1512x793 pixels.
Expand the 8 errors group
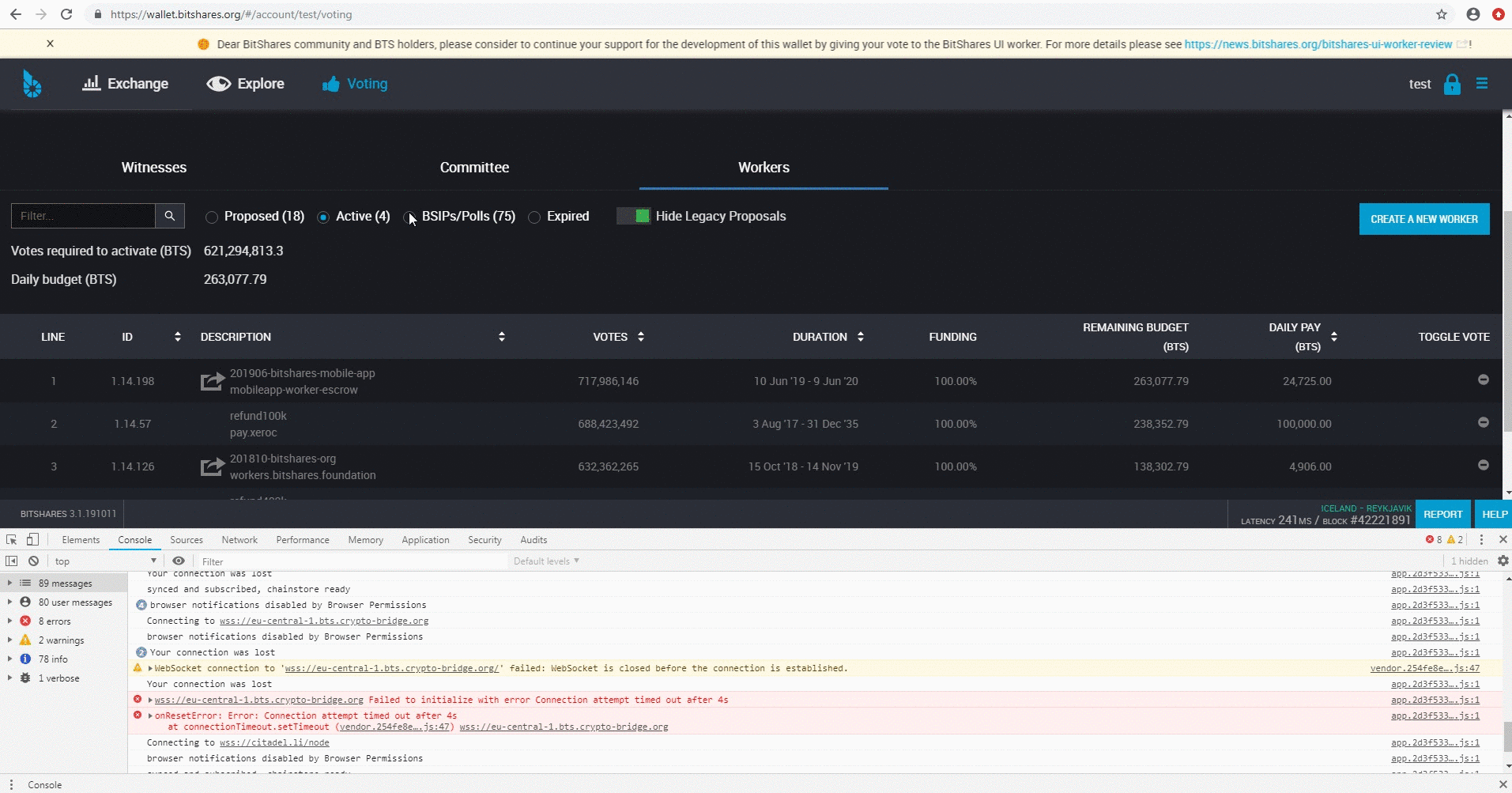[9, 621]
